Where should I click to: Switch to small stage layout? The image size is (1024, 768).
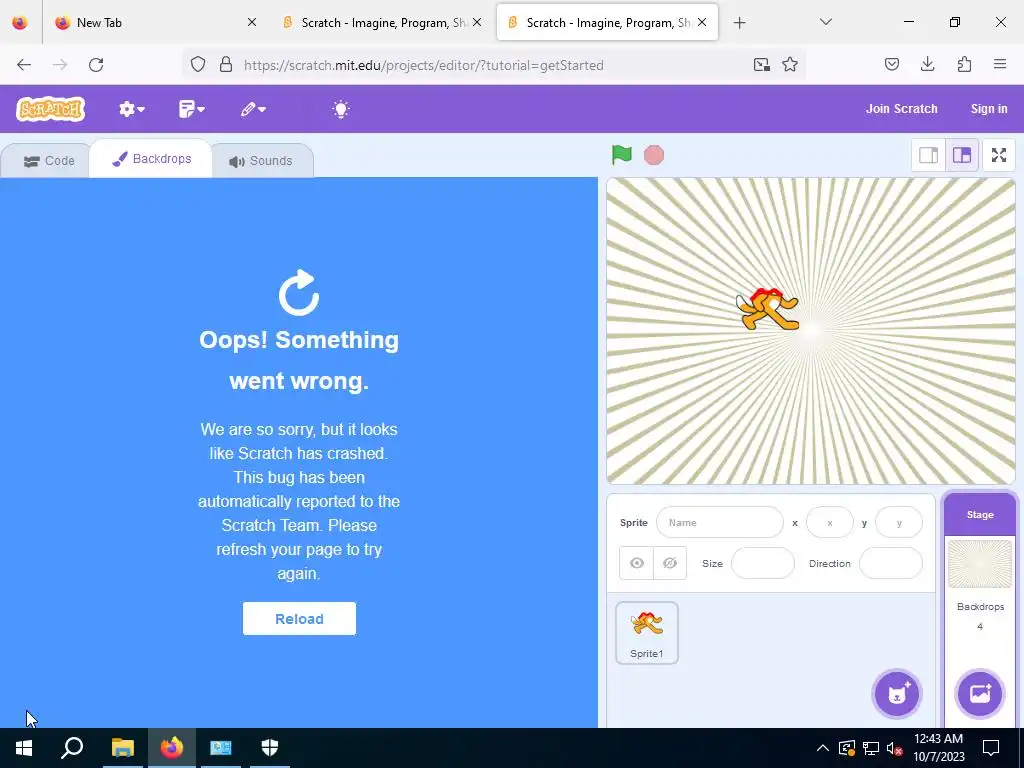pyautogui.click(x=928, y=155)
